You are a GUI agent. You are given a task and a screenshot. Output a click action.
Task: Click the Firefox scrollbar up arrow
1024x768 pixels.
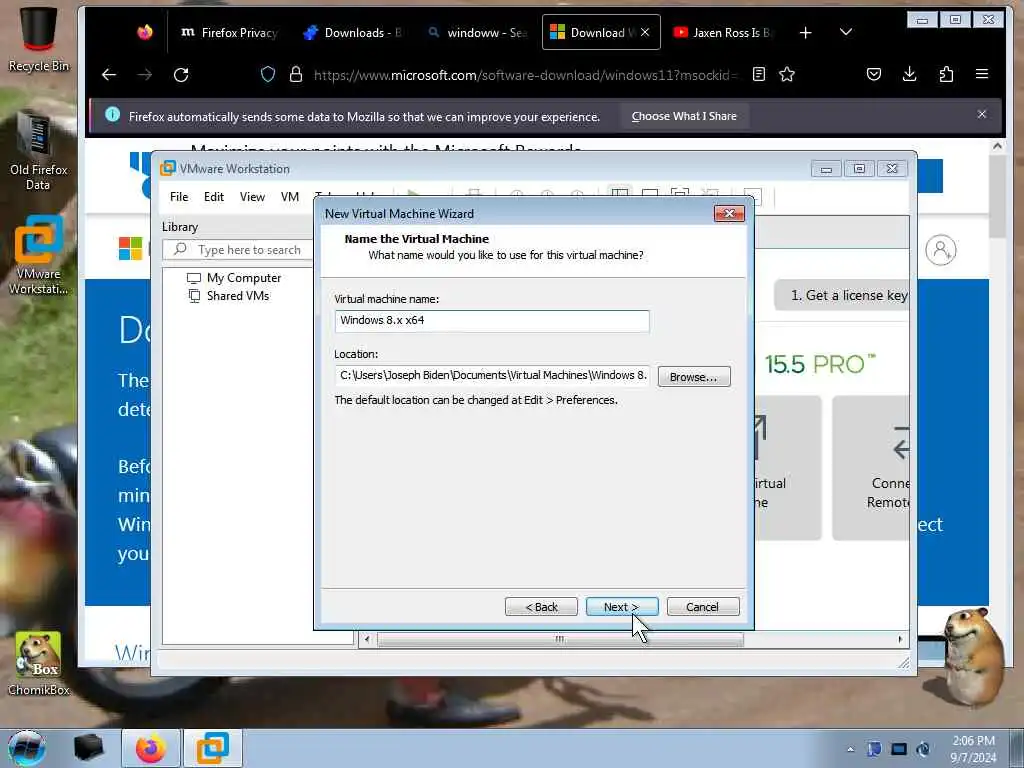coord(997,146)
